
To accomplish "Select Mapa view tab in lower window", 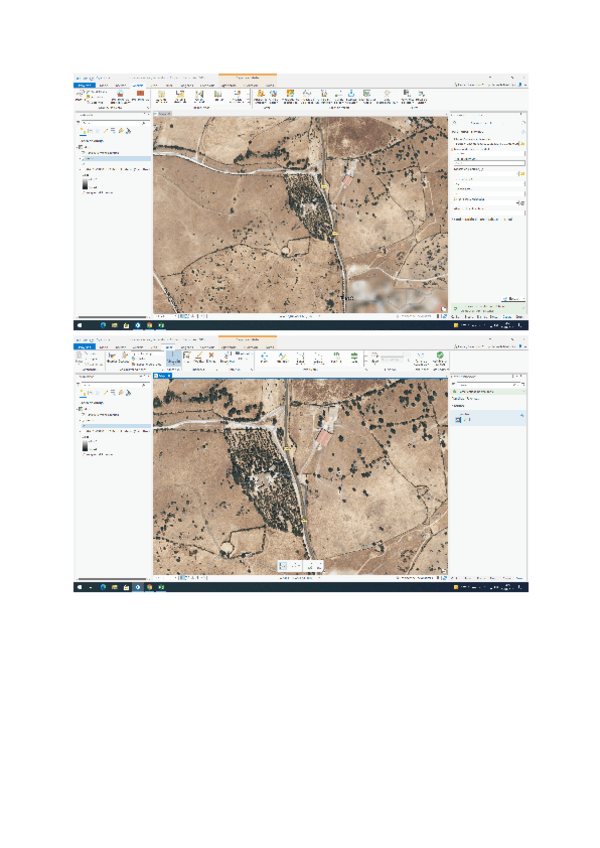I will [x=162, y=377].
